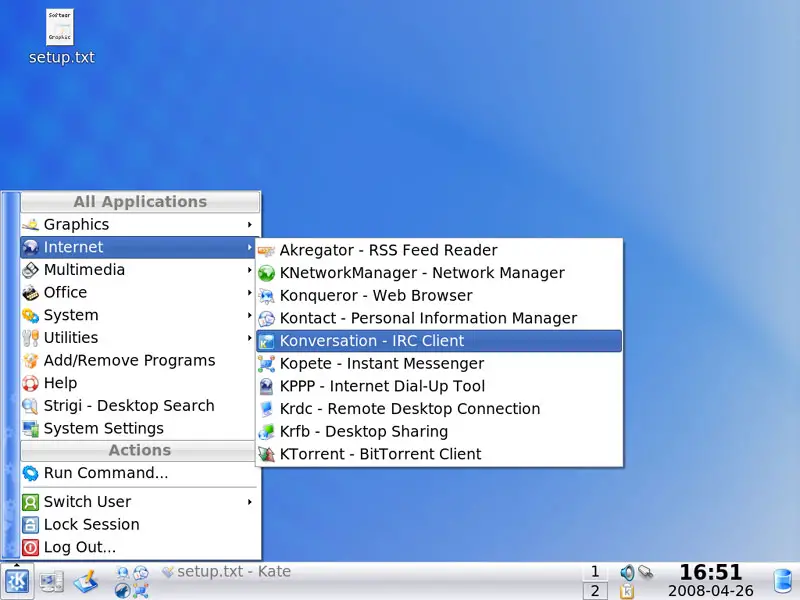Image resolution: width=800 pixels, height=600 pixels.
Task: Open Kontact - Personal Information Manager
Action: click(x=439, y=318)
